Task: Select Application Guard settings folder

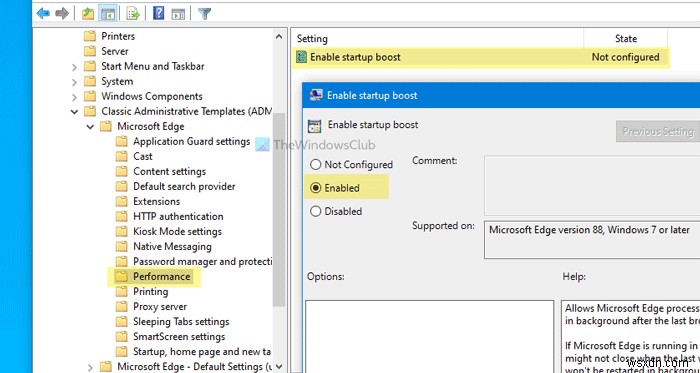Action: (192, 141)
